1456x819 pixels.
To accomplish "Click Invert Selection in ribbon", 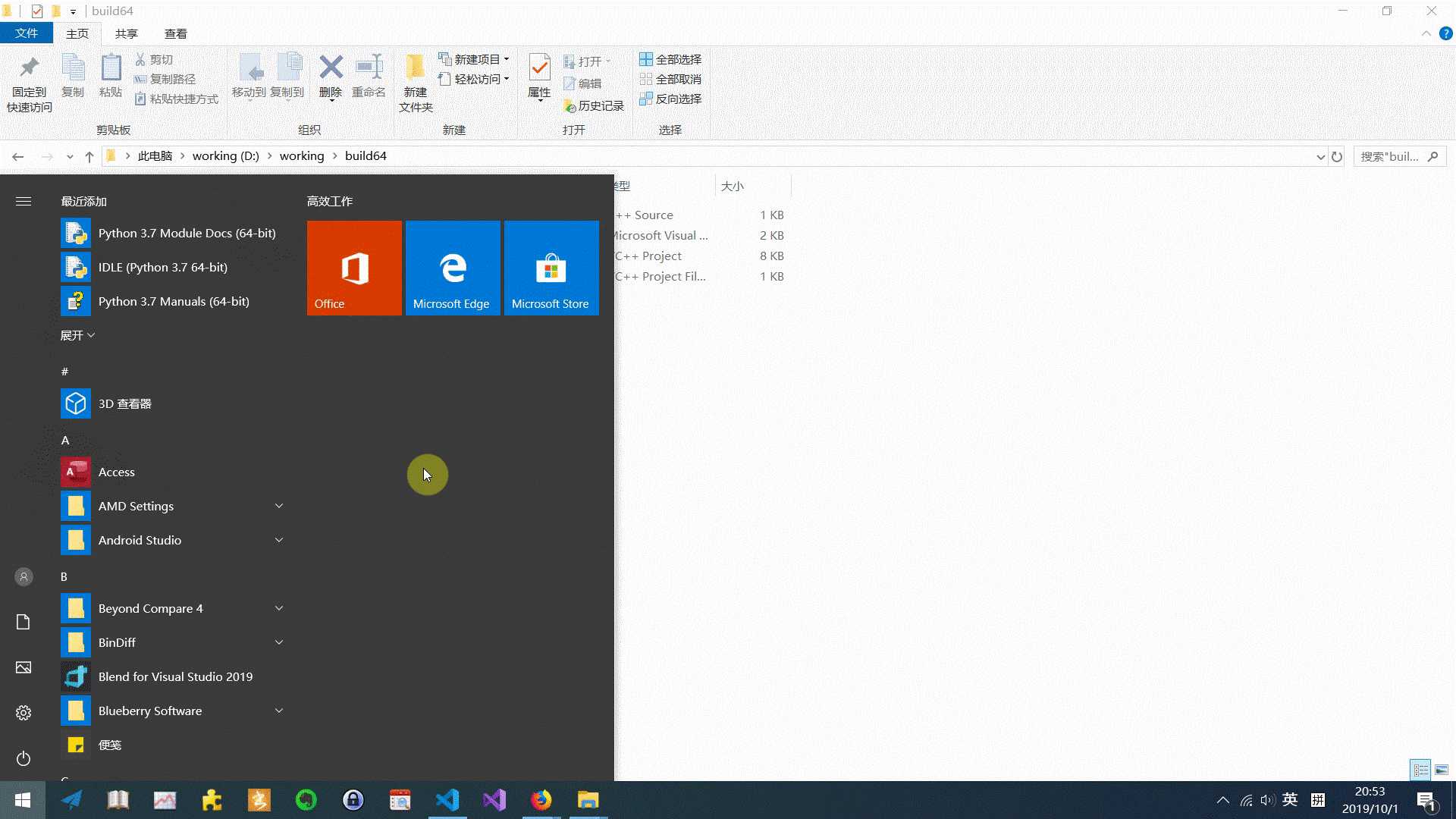I will [x=670, y=99].
